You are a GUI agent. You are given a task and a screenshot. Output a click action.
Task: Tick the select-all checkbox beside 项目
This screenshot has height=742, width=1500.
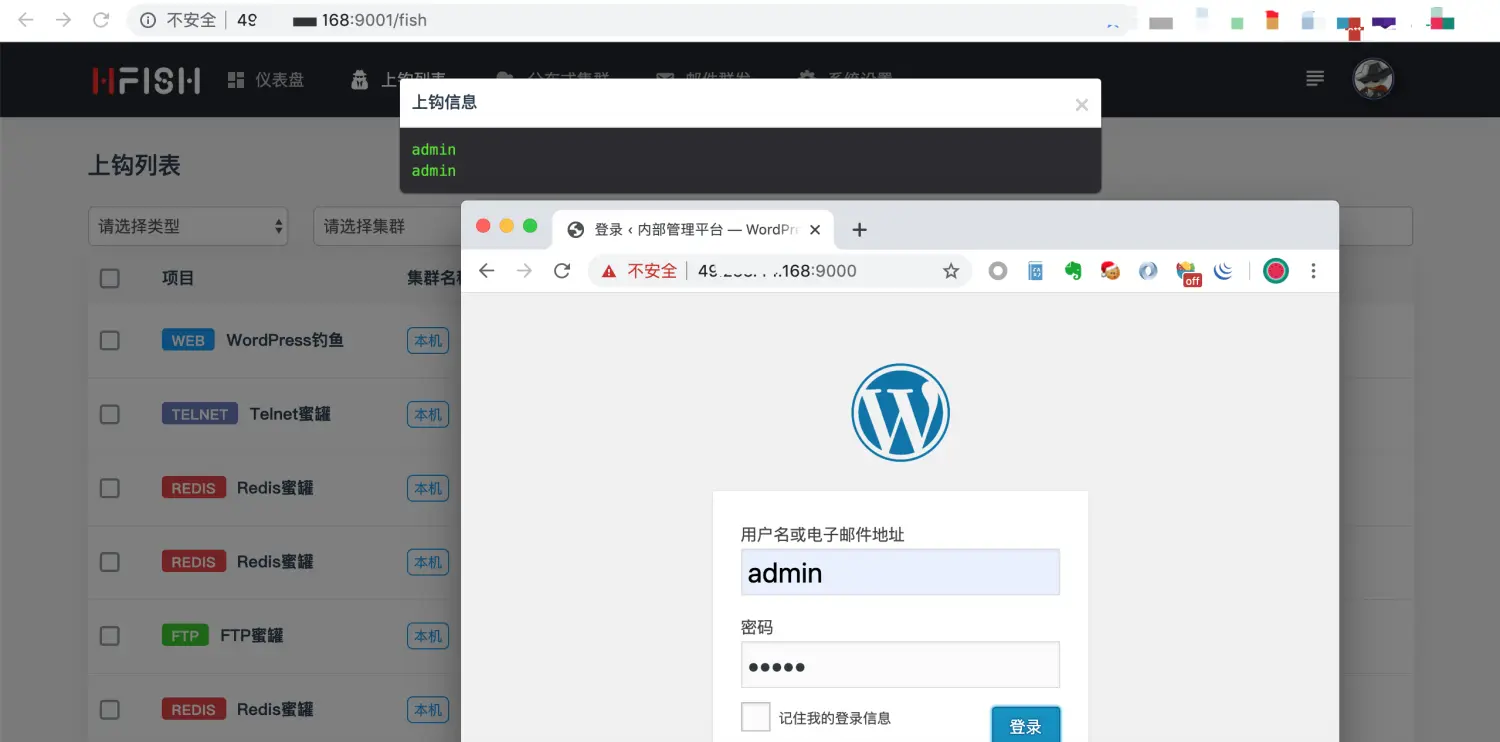click(110, 278)
